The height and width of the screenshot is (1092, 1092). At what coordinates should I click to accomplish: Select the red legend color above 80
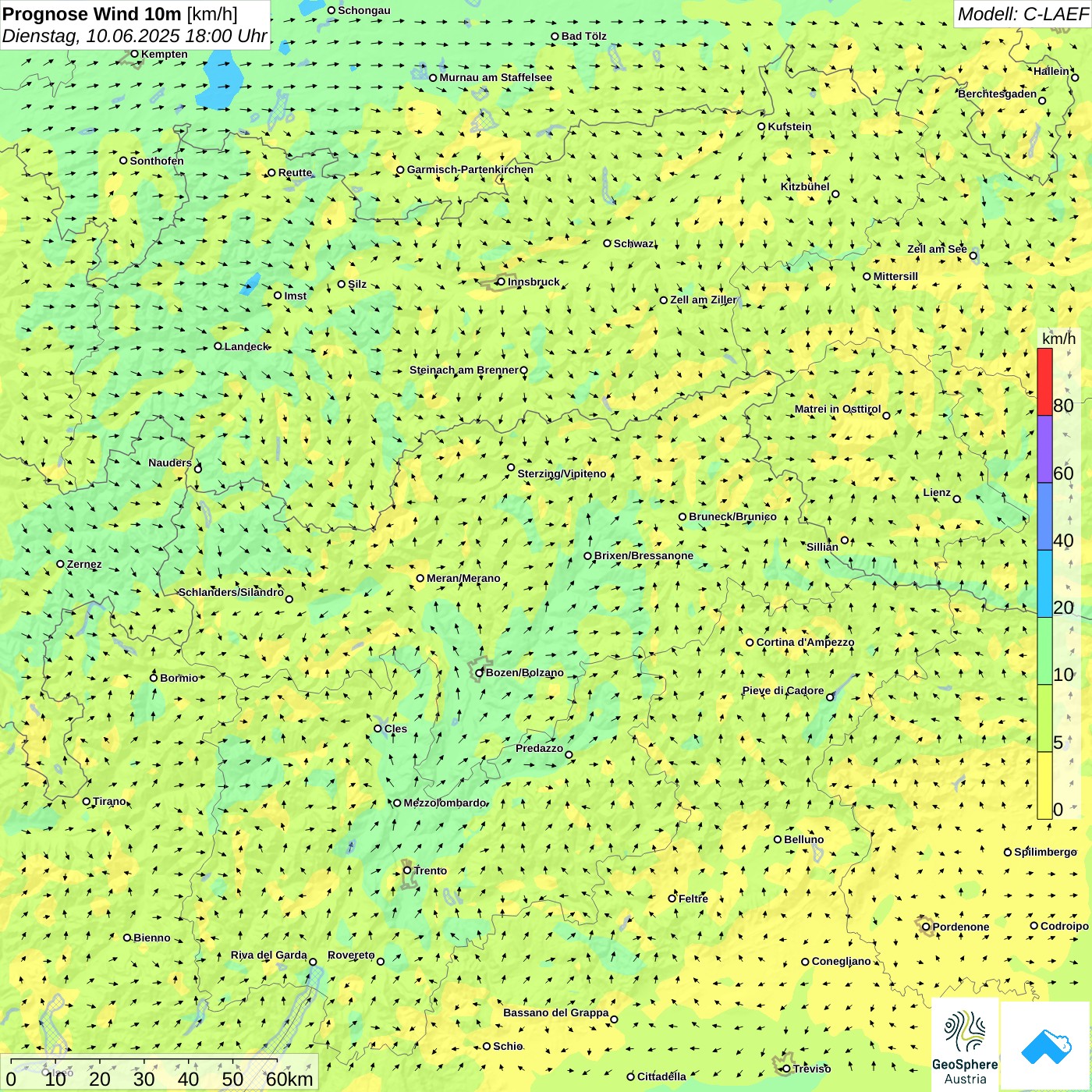point(1044,381)
